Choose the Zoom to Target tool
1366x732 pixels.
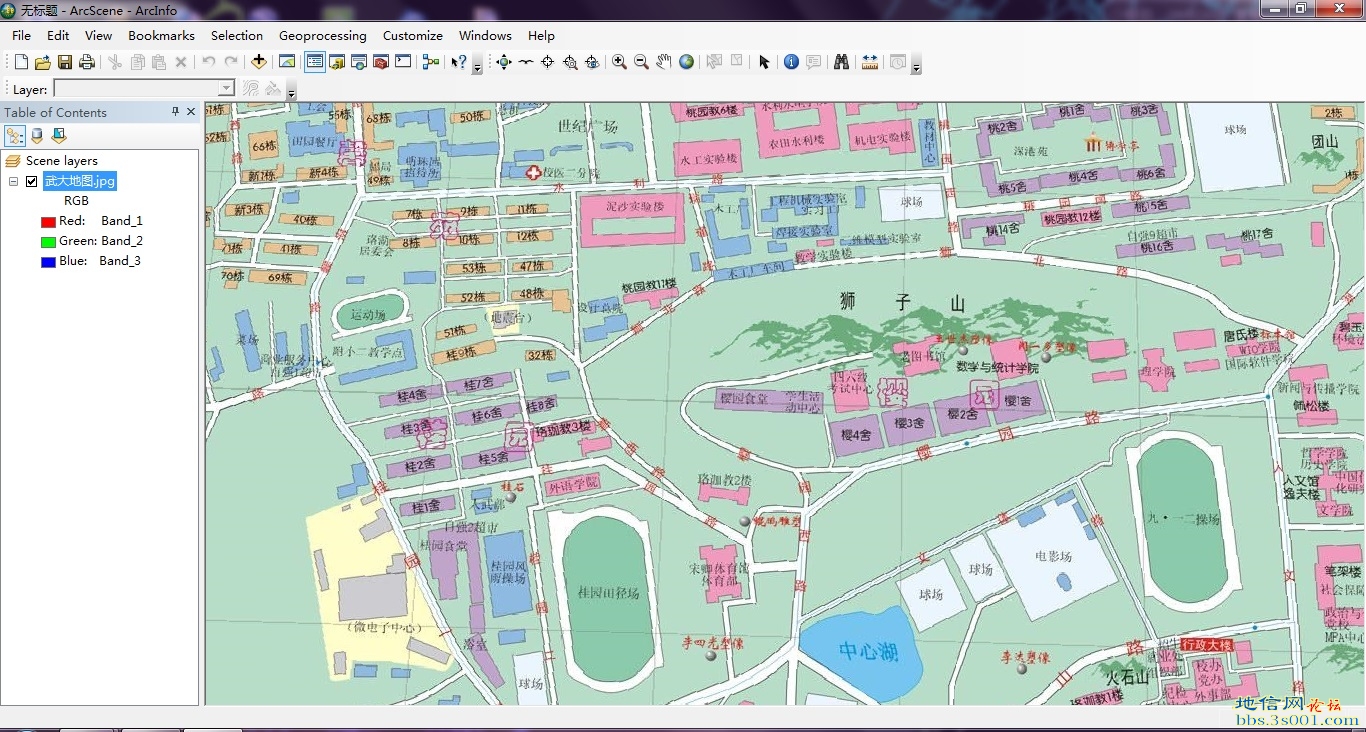click(570, 62)
